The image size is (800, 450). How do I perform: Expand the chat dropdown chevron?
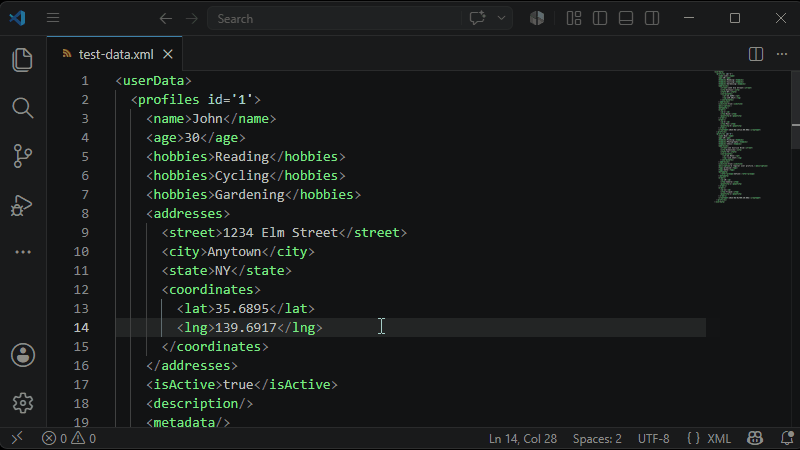point(502,18)
